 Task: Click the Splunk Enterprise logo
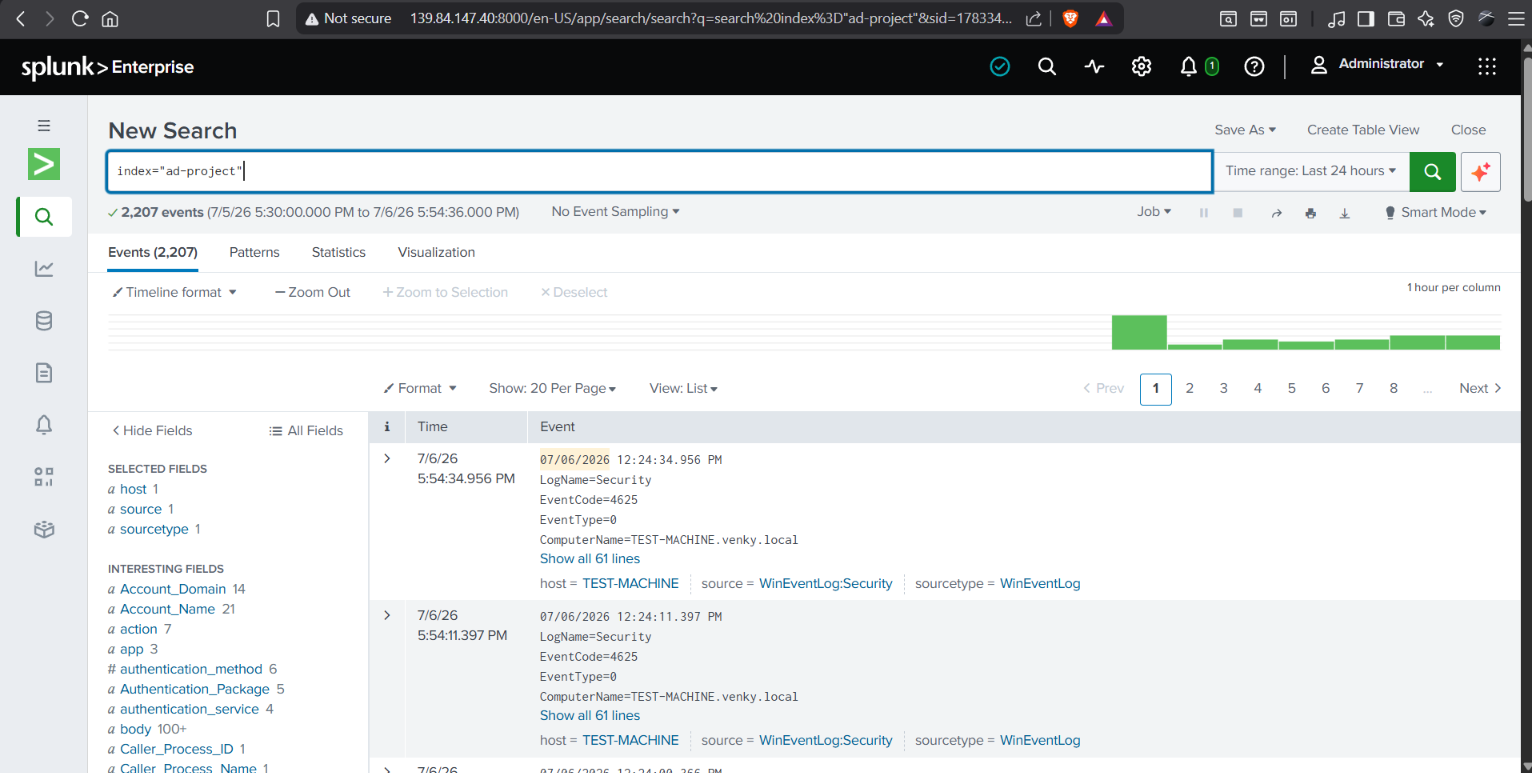point(107,67)
